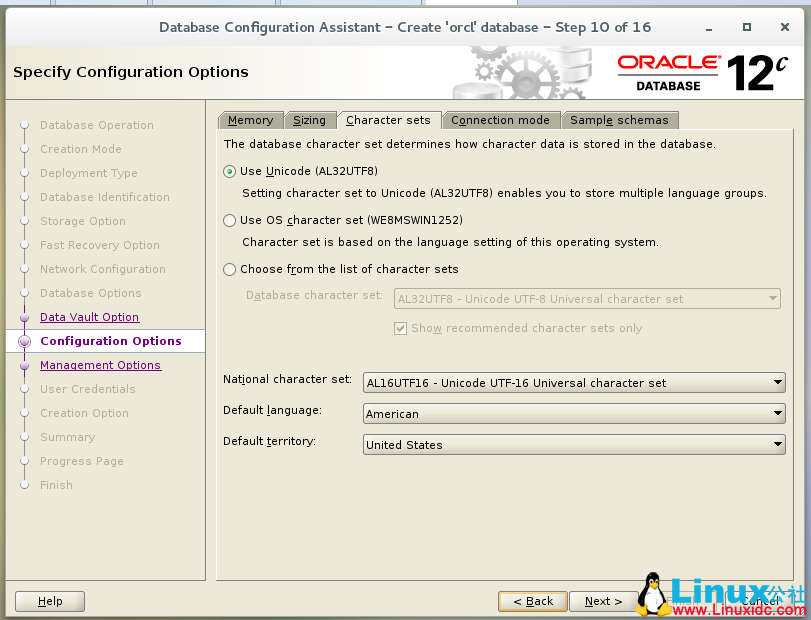Select Use OS character set (WE8MSWIN1252)
This screenshot has height=620, width=811.
[x=229, y=220]
